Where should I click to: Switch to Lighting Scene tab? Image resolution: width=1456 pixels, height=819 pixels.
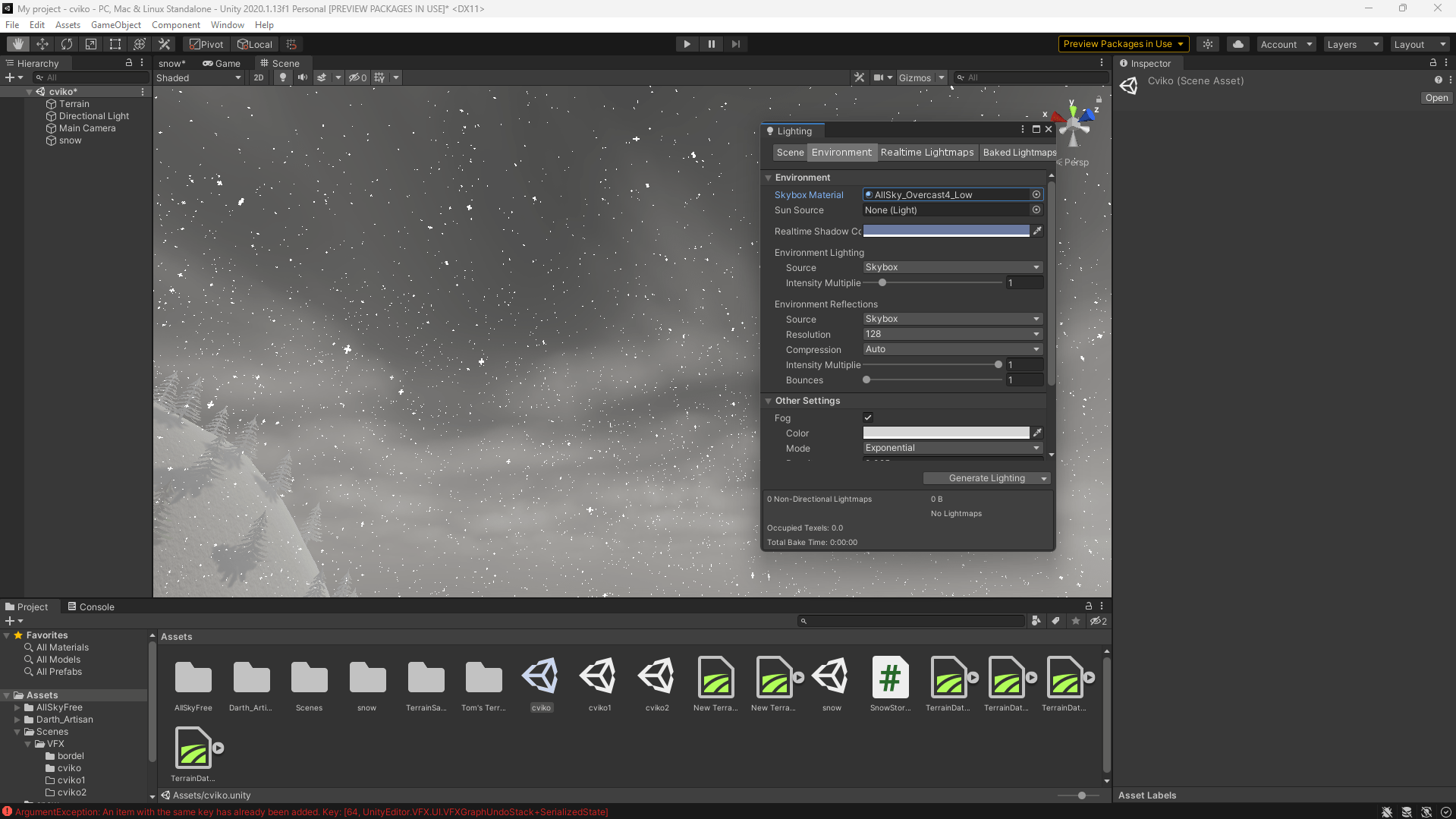coord(790,153)
